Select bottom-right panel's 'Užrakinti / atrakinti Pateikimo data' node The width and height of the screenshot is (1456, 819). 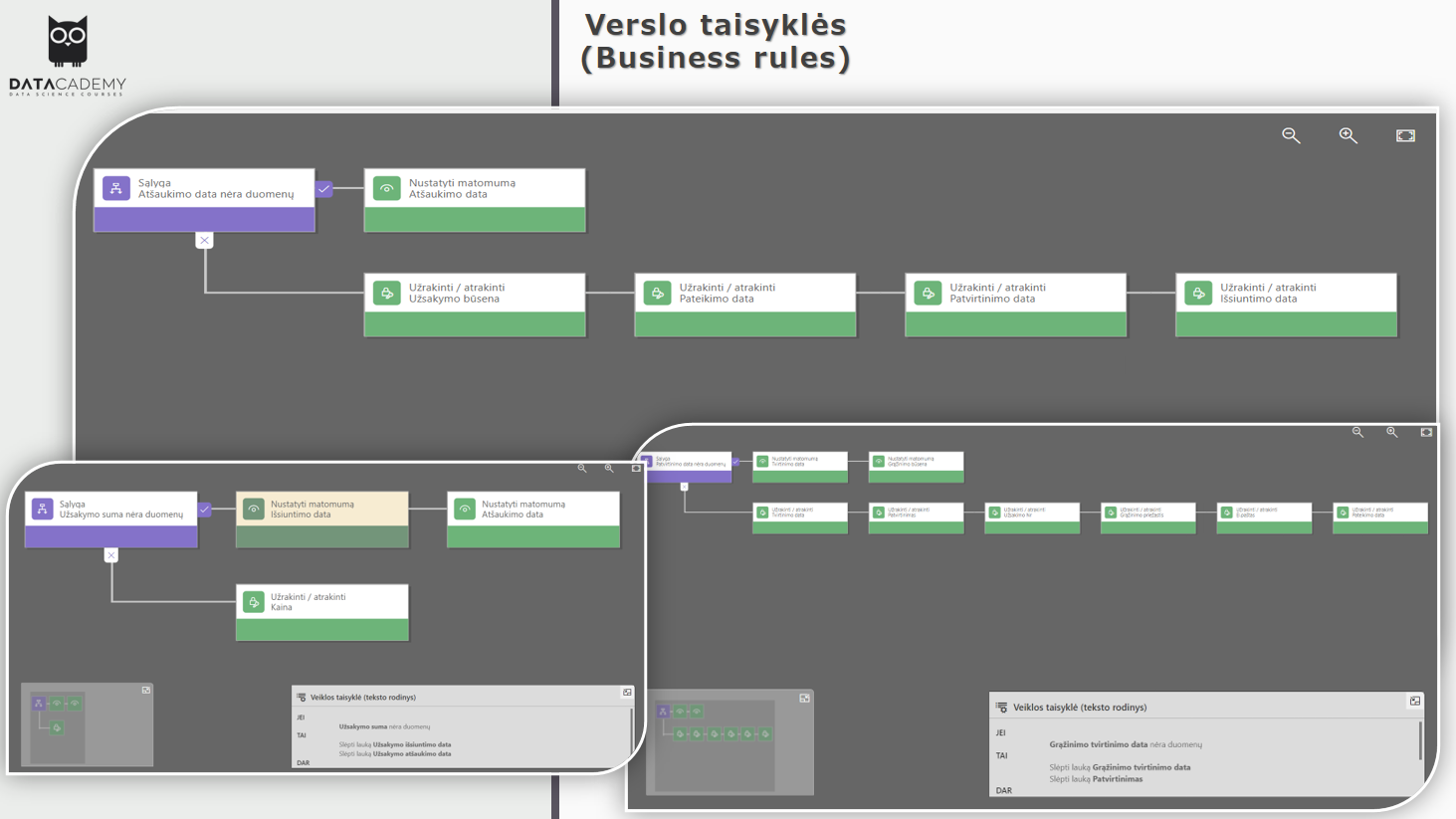(1380, 518)
